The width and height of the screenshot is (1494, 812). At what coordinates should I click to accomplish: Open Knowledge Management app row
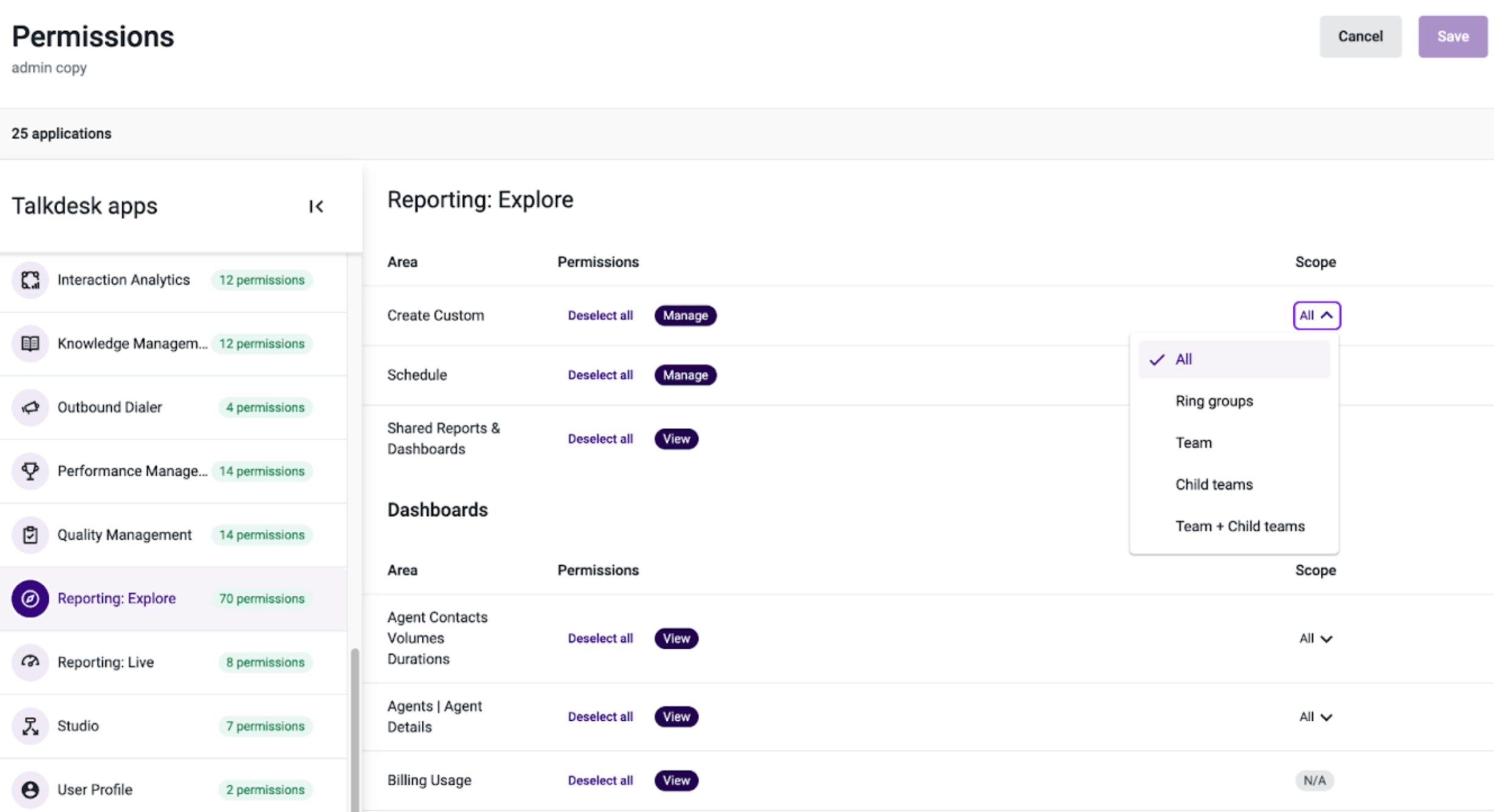point(173,344)
